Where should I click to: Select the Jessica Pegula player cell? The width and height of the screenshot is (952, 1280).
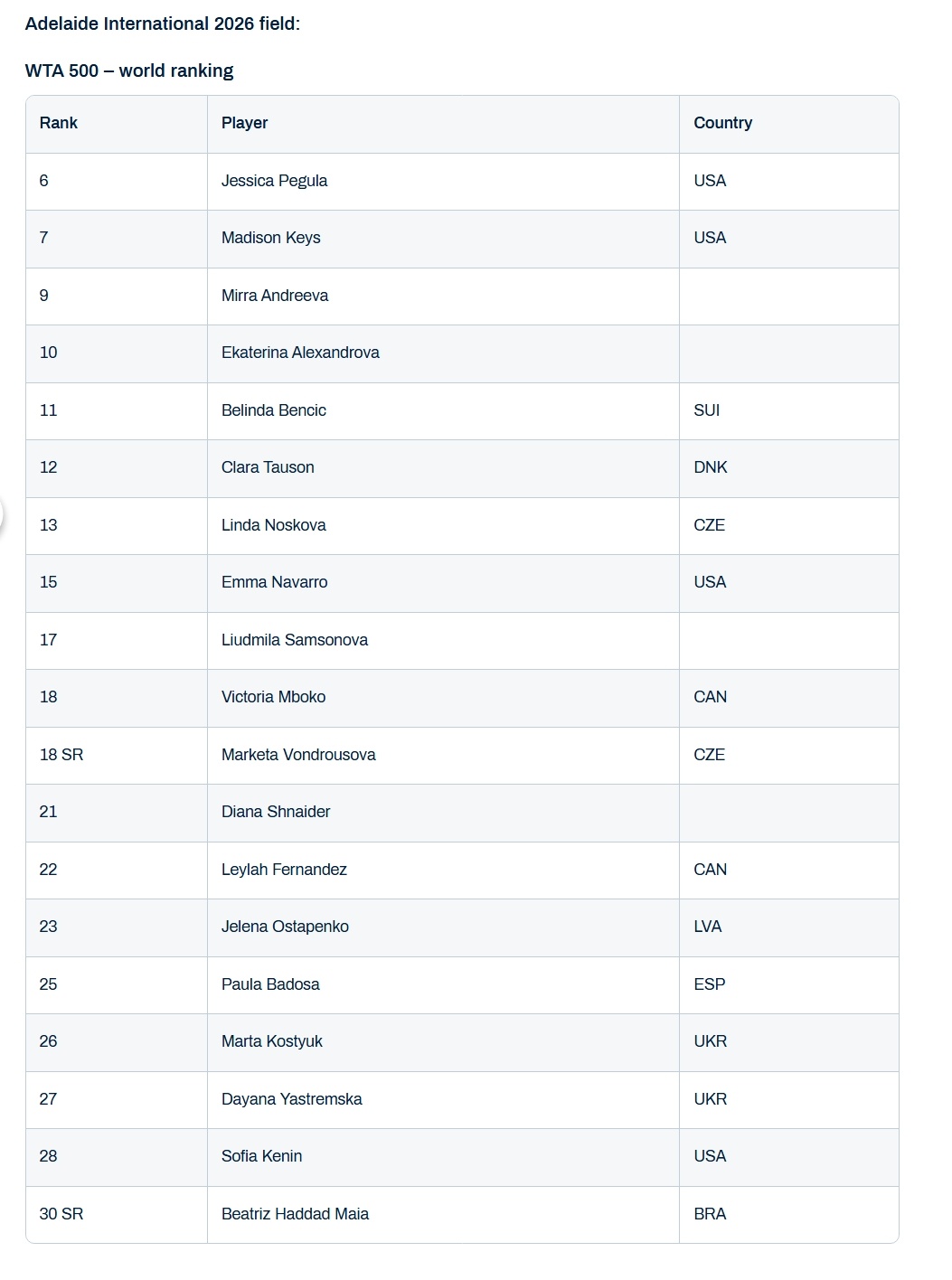click(x=274, y=181)
